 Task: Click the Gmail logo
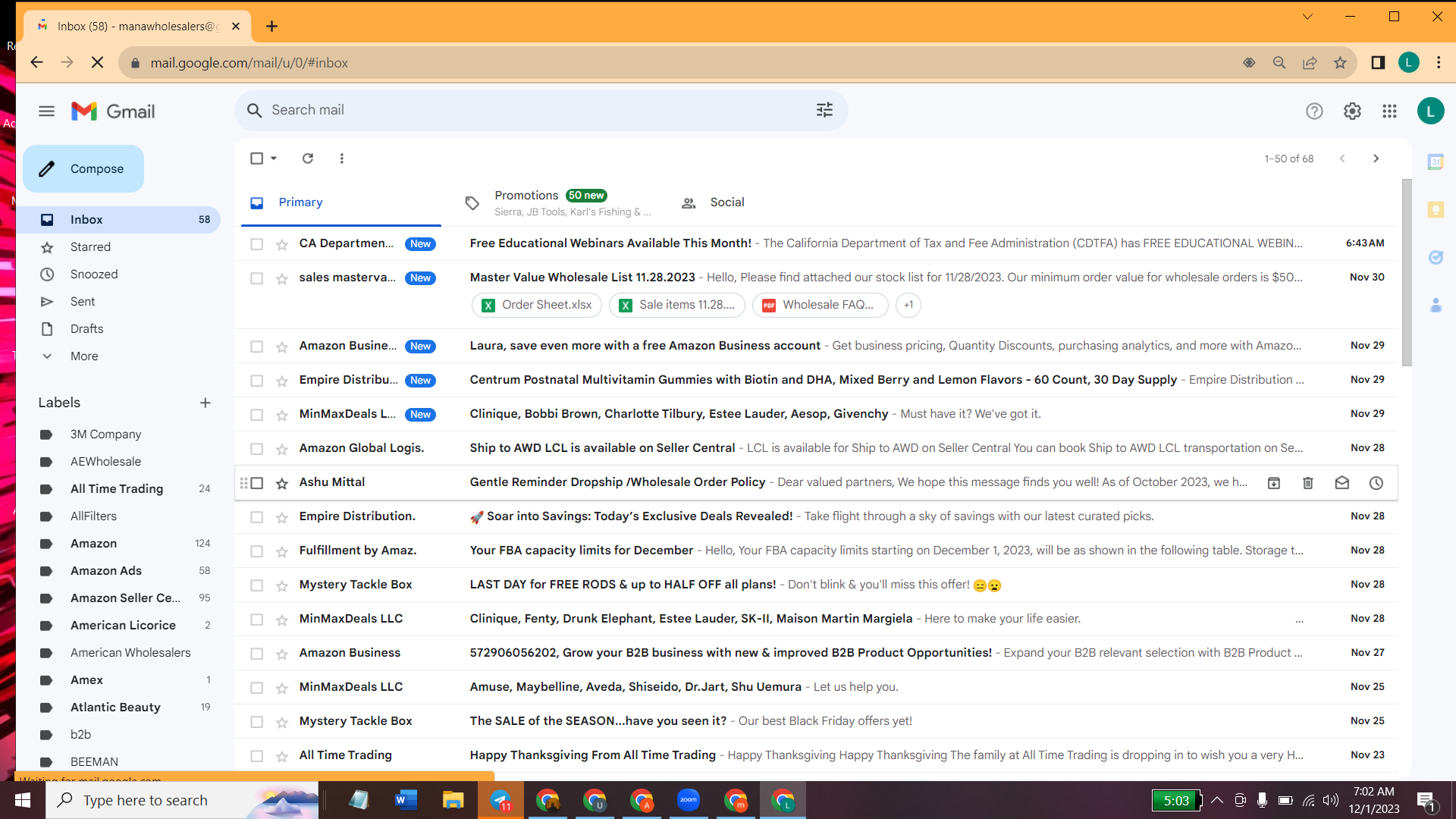click(113, 111)
